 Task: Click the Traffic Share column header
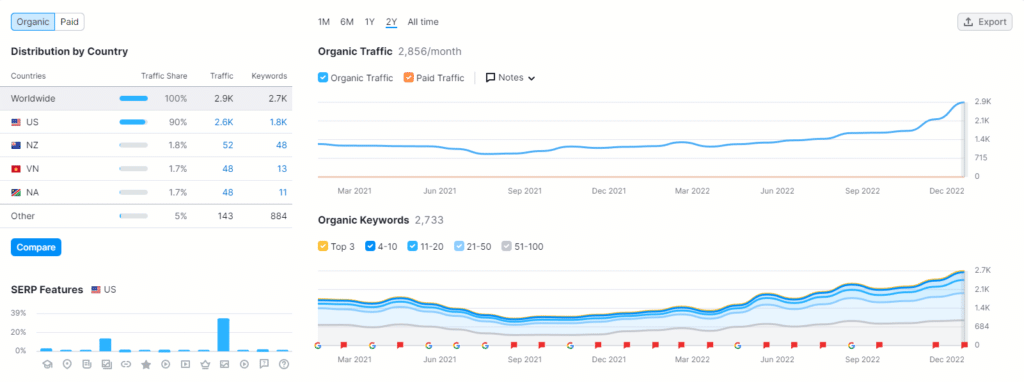[x=164, y=76]
